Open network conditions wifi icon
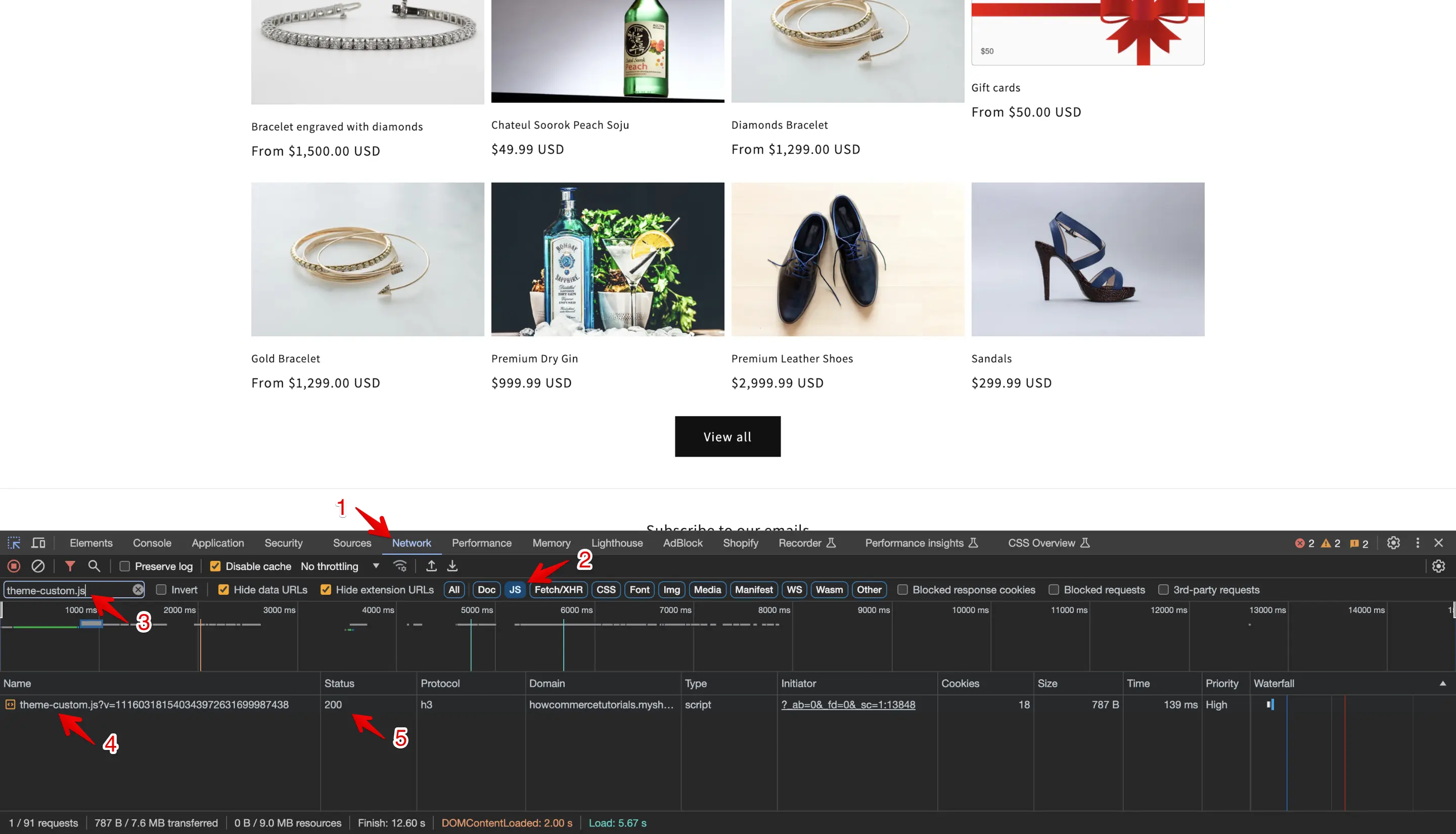Screen dimensions: 1456x834 (400, 566)
